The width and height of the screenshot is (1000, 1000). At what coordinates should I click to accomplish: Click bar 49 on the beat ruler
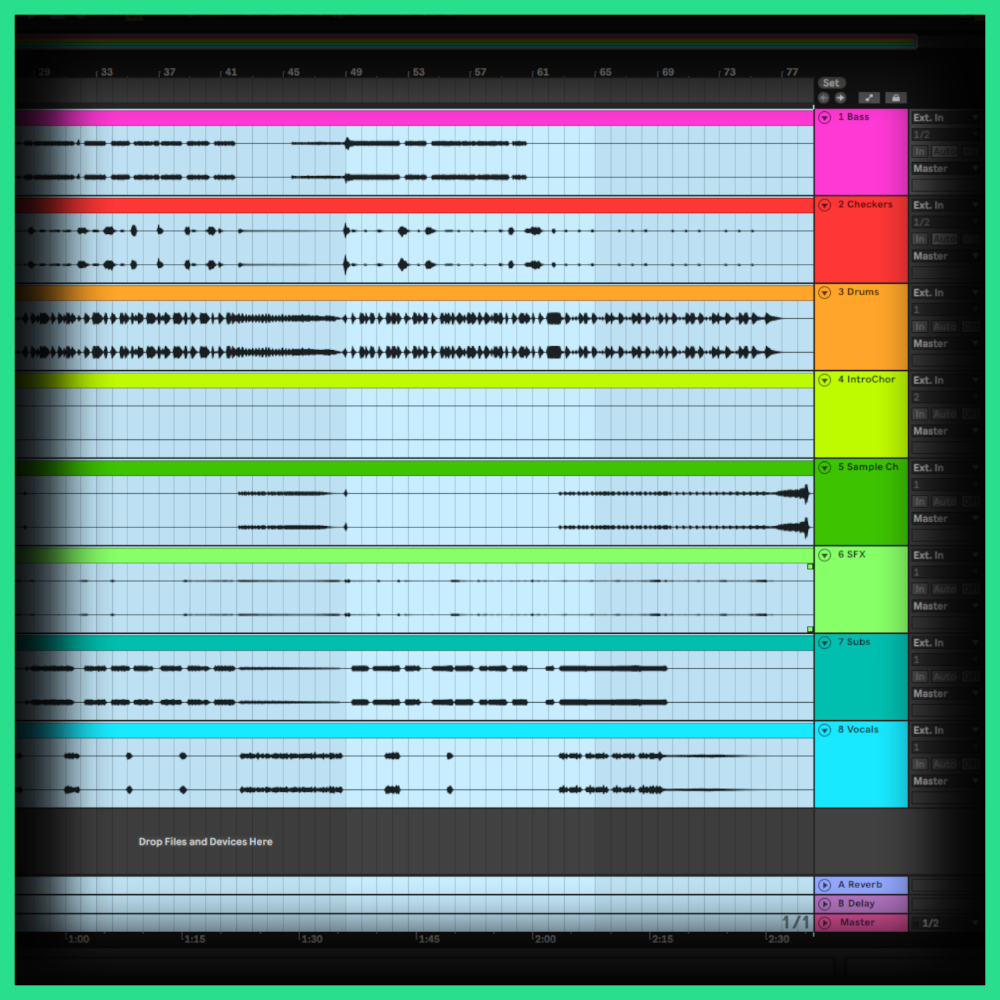point(355,72)
